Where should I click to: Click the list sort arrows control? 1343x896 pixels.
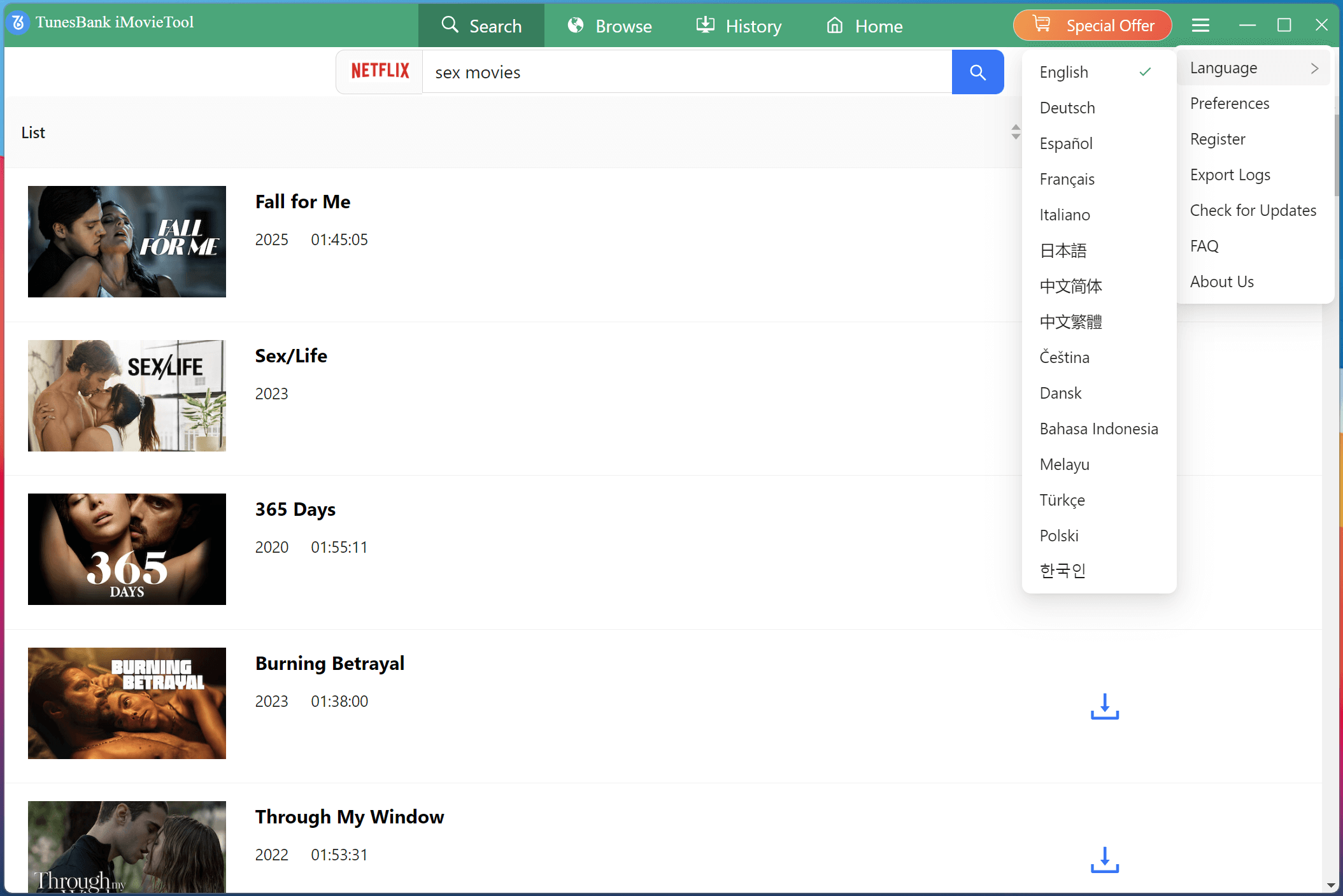click(x=1016, y=132)
